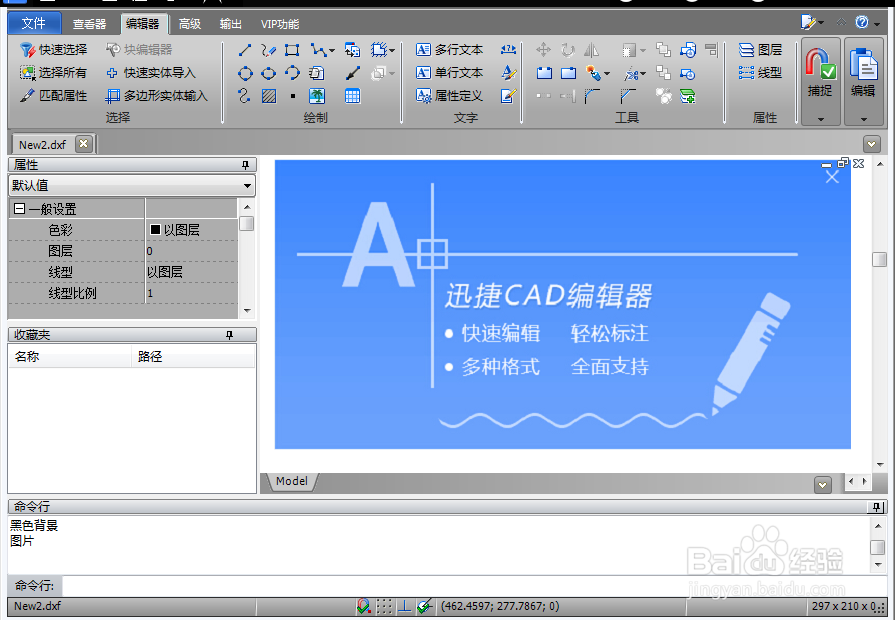The image size is (895, 620).
Task: Click the Rotate tool icon
Action: [x=567, y=50]
